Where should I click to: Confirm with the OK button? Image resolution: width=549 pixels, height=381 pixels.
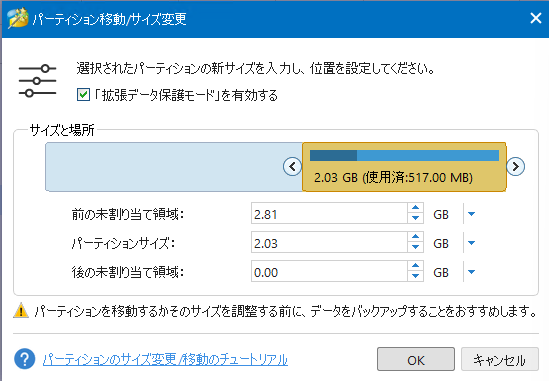[416, 359]
